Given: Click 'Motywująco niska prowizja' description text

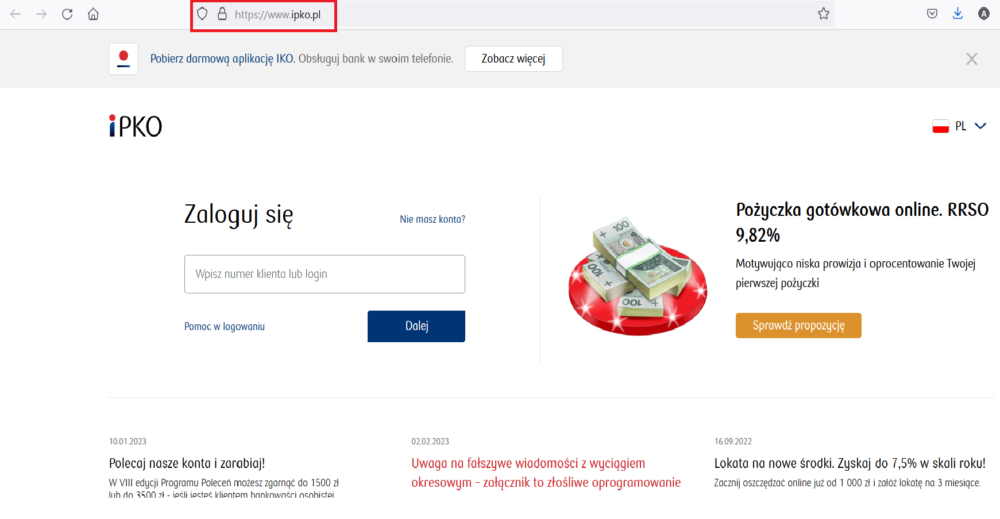Looking at the screenshot, I should tap(855, 273).
